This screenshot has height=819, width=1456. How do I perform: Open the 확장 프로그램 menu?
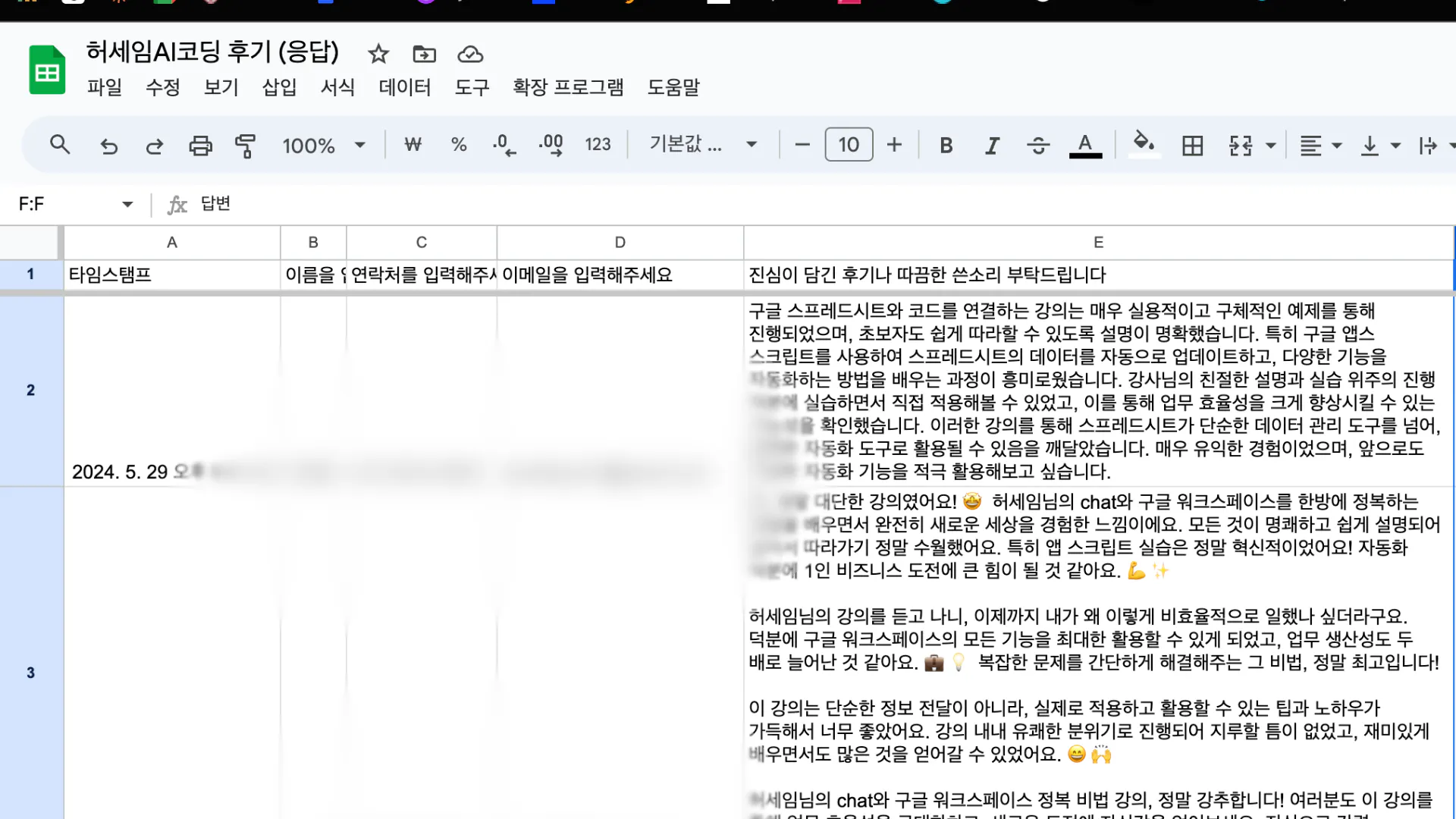coord(568,87)
